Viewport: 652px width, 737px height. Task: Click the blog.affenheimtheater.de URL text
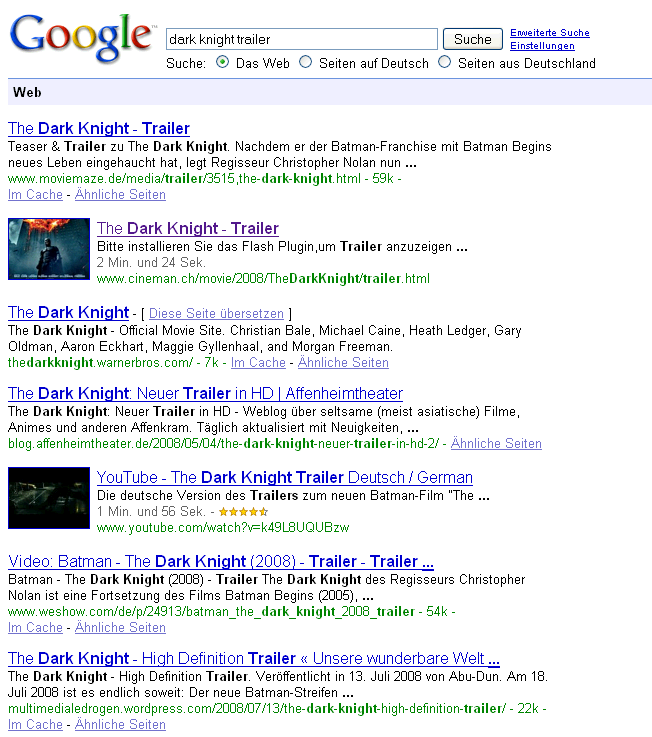224,444
